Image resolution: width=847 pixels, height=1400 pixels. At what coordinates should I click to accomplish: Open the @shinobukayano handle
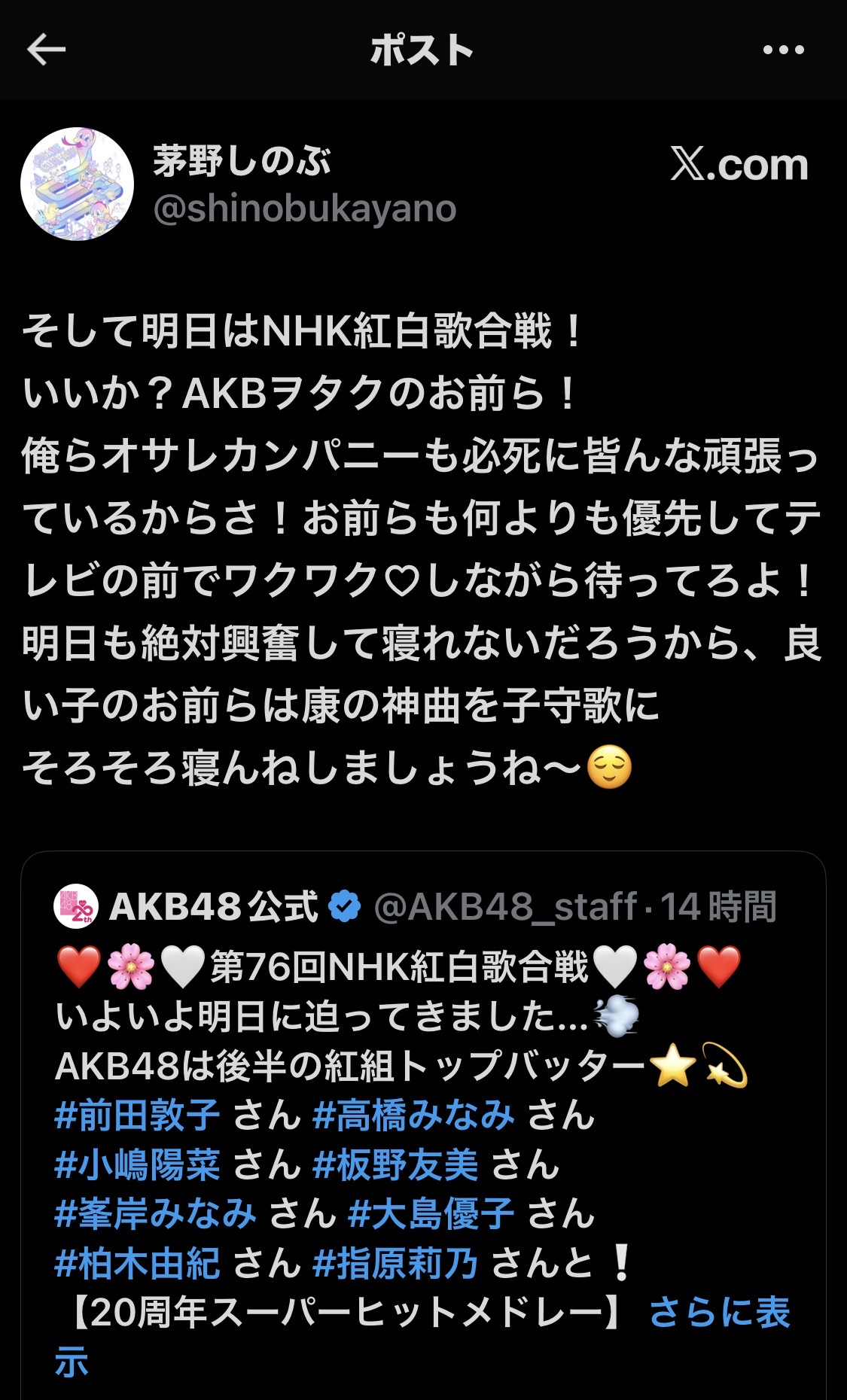pyautogui.click(x=305, y=208)
